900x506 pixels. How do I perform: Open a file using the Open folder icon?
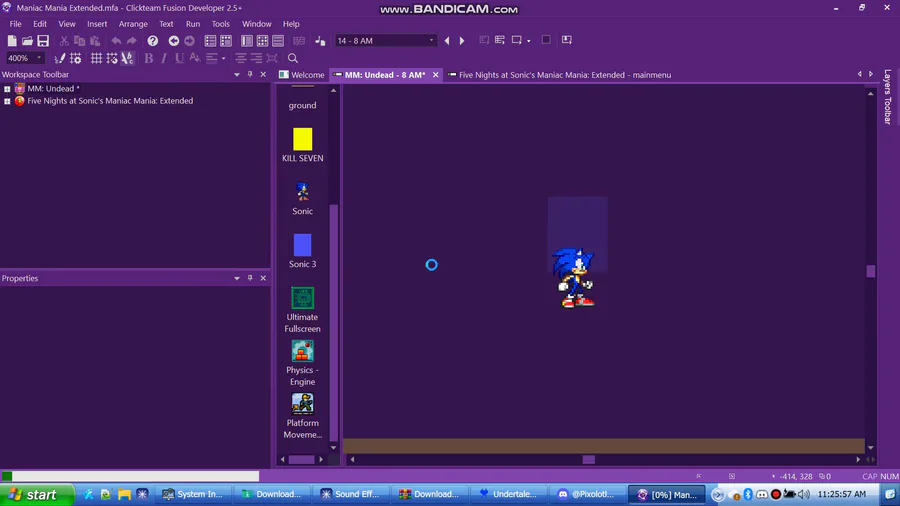tap(27, 41)
